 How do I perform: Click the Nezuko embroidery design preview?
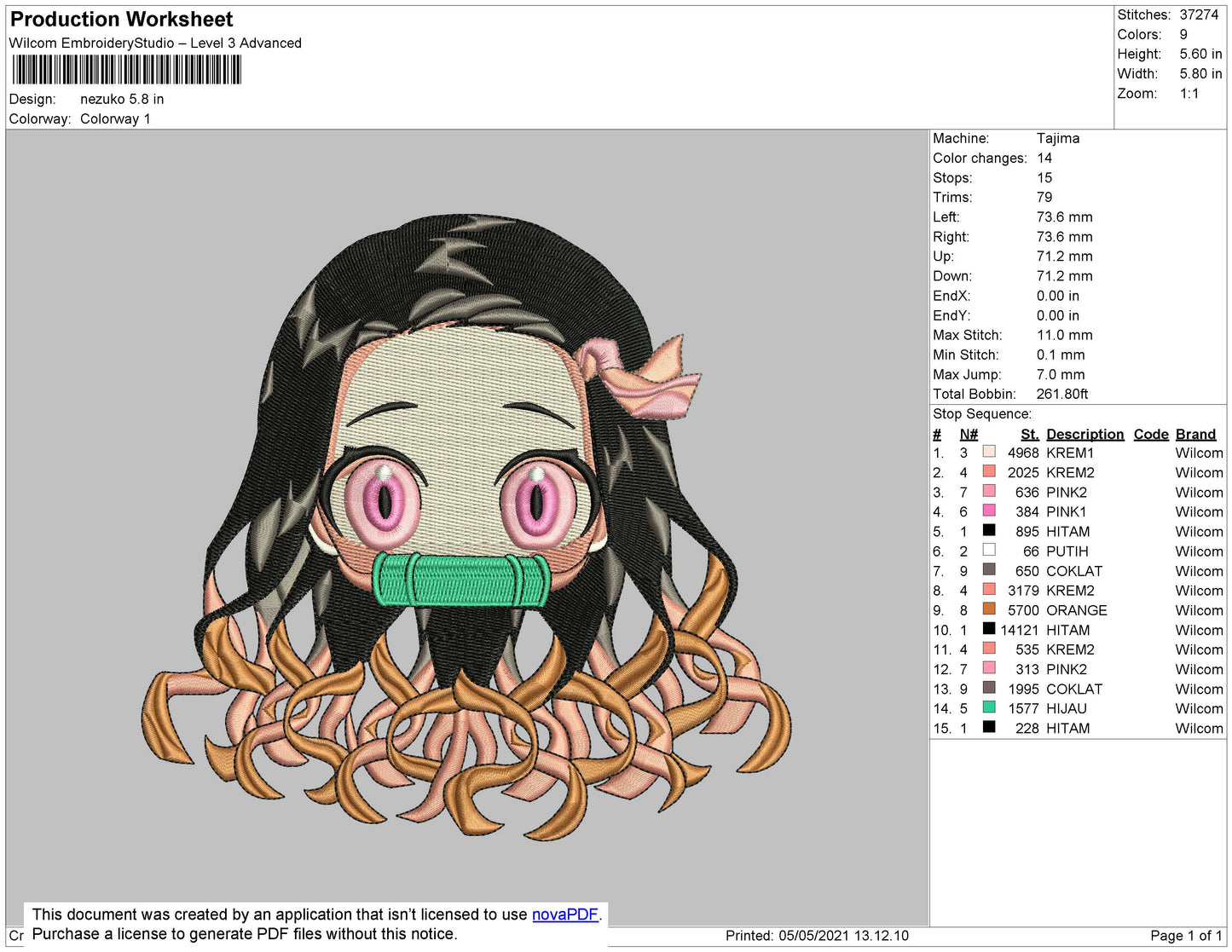click(465, 527)
